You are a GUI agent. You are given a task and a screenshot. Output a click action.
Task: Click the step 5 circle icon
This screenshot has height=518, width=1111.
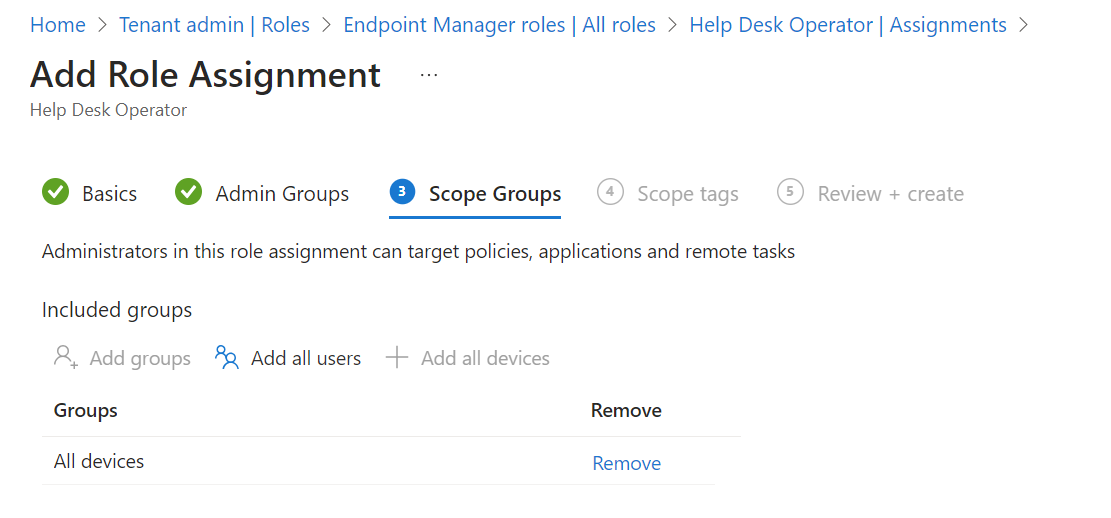pyautogui.click(x=790, y=192)
